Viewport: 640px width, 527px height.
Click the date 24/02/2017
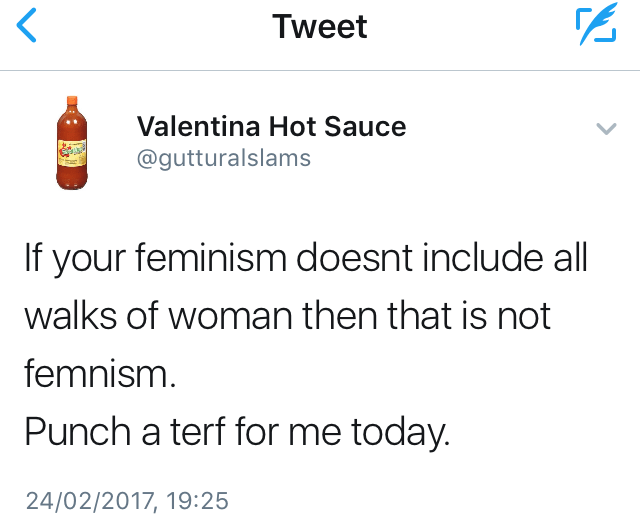(x=88, y=499)
